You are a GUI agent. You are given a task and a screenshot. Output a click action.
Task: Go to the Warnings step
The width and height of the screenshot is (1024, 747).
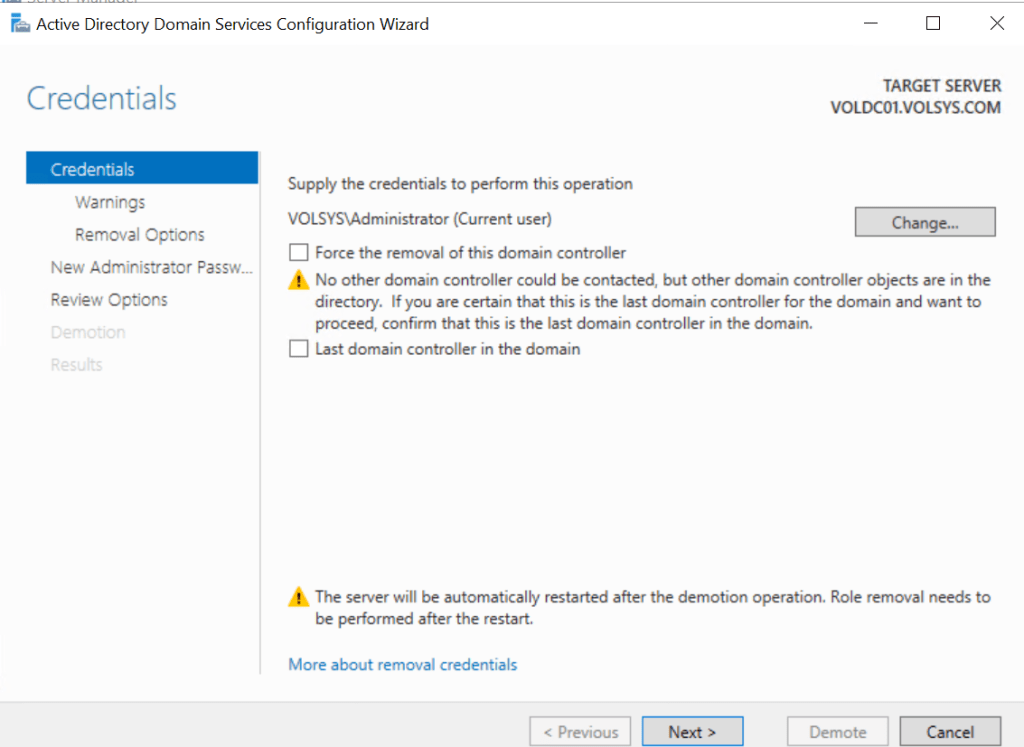110,202
